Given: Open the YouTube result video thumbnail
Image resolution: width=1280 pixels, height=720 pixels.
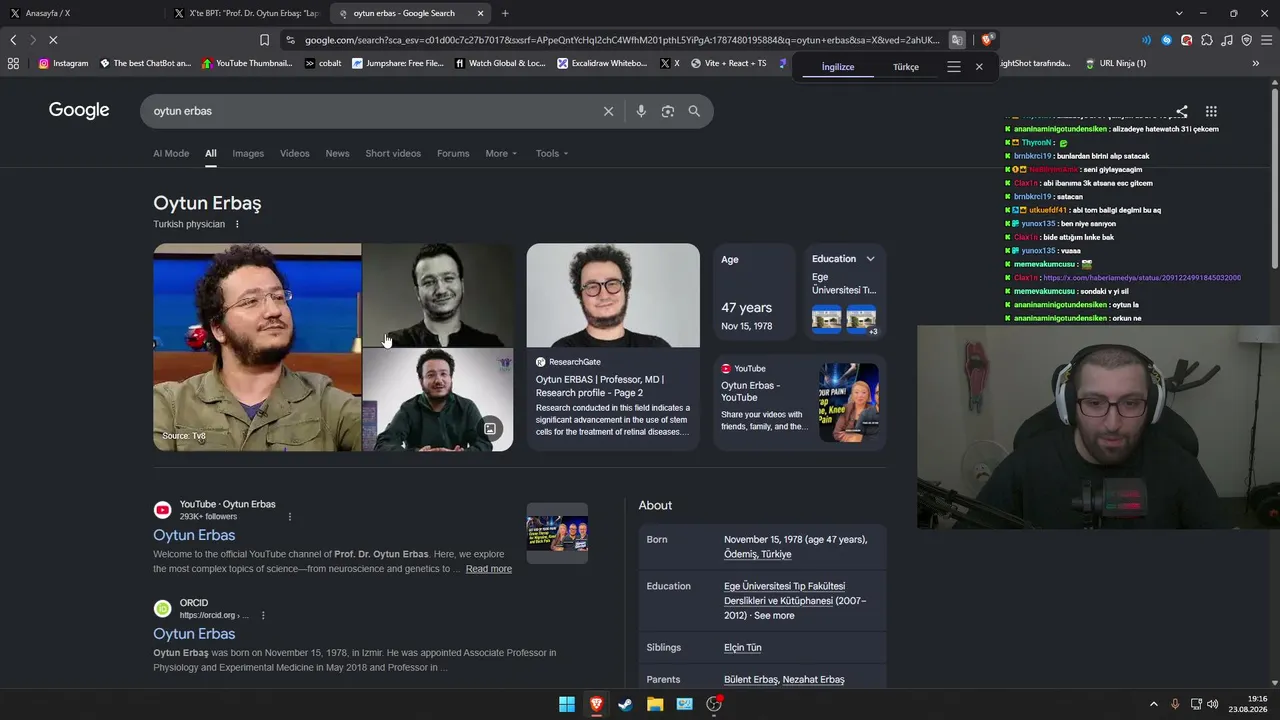Looking at the screenshot, I should pyautogui.click(x=557, y=533).
